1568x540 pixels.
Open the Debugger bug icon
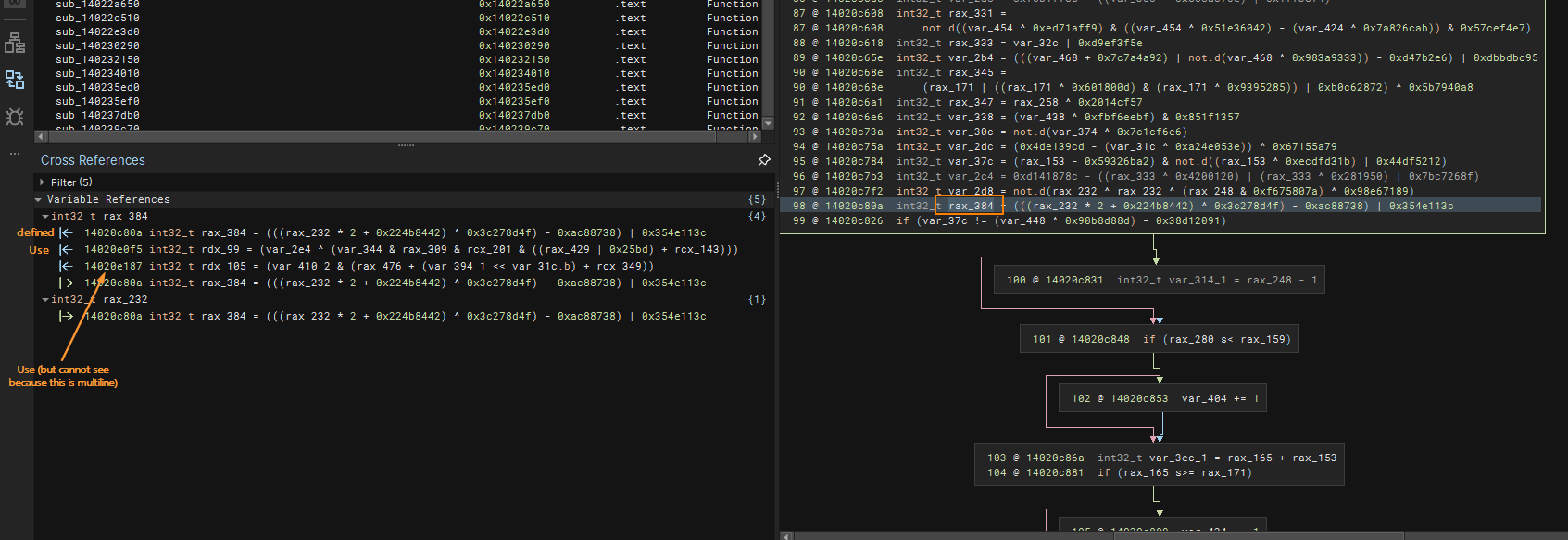tap(15, 117)
